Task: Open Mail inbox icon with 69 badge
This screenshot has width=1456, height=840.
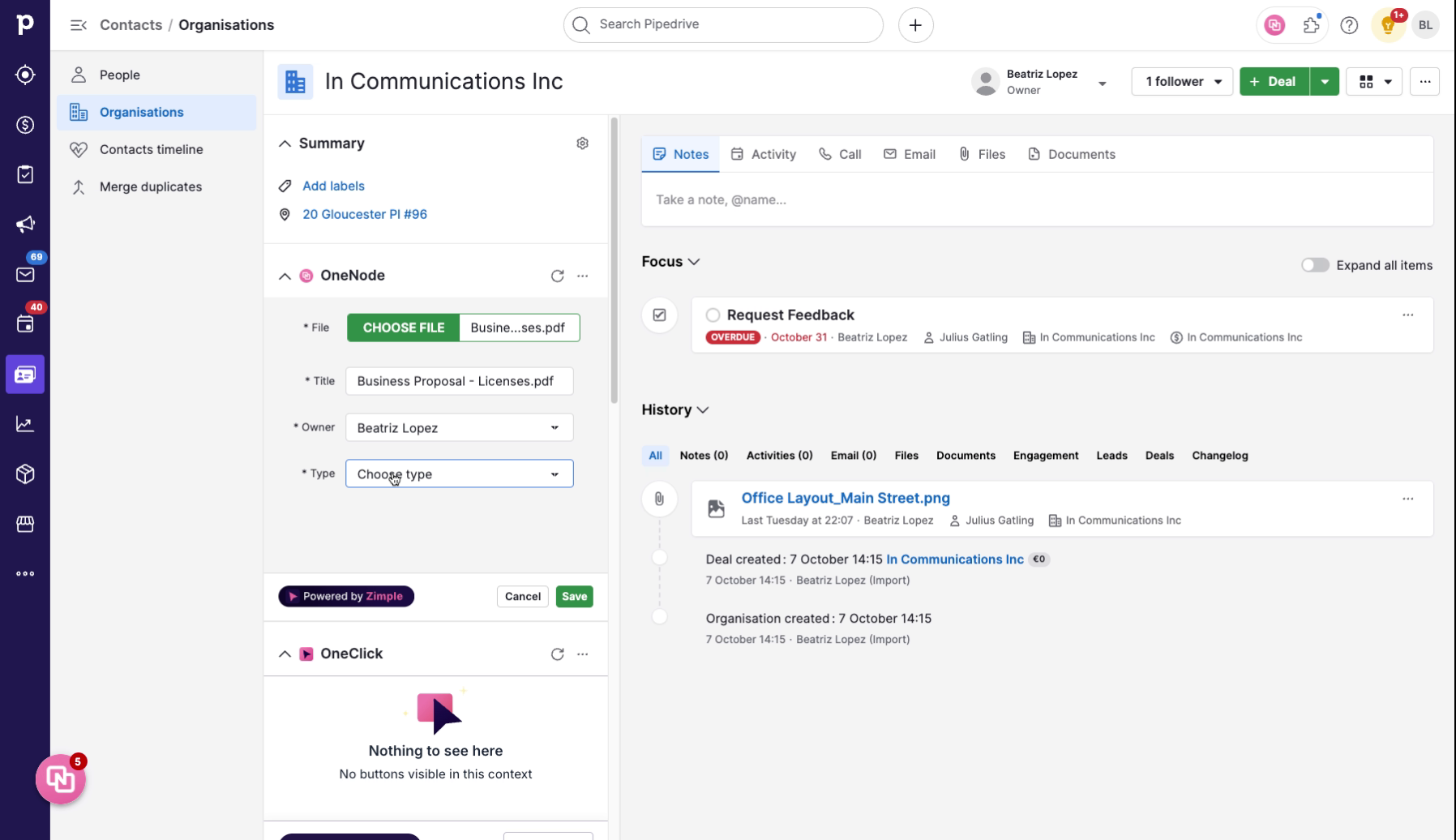Action: pos(25,274)
